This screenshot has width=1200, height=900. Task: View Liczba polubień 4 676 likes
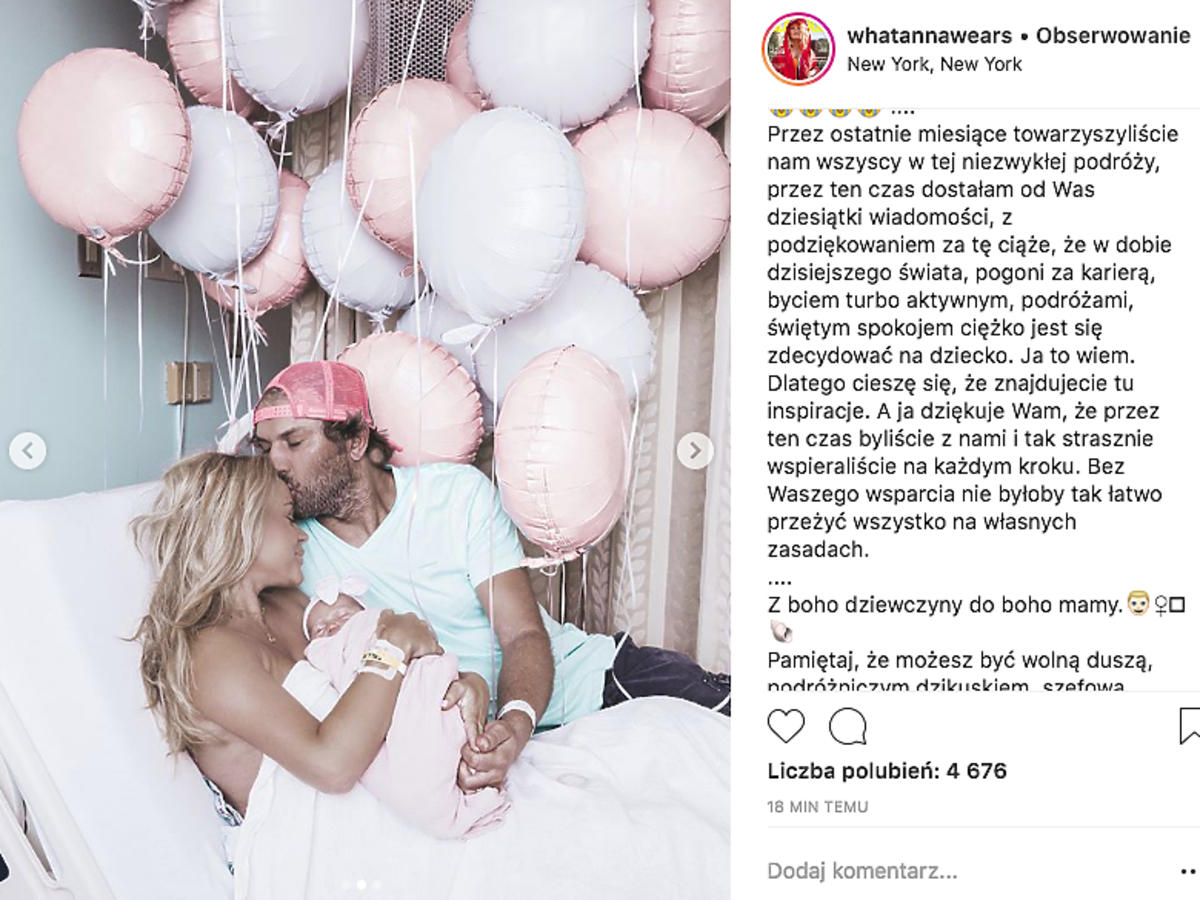click(x=887, y=771)
